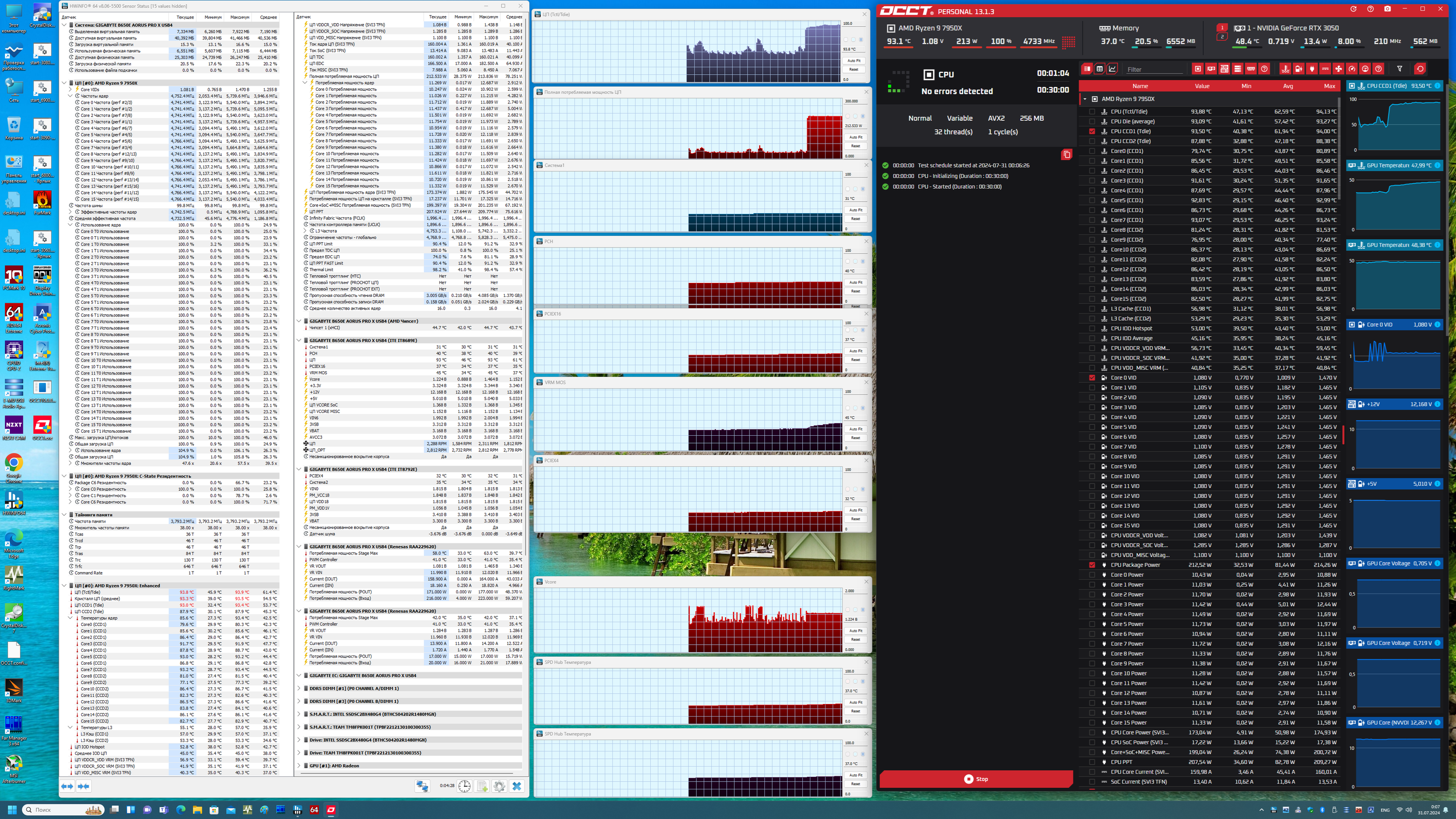Click the temperature sensor filter icon in OCCT

[1285, 69]
